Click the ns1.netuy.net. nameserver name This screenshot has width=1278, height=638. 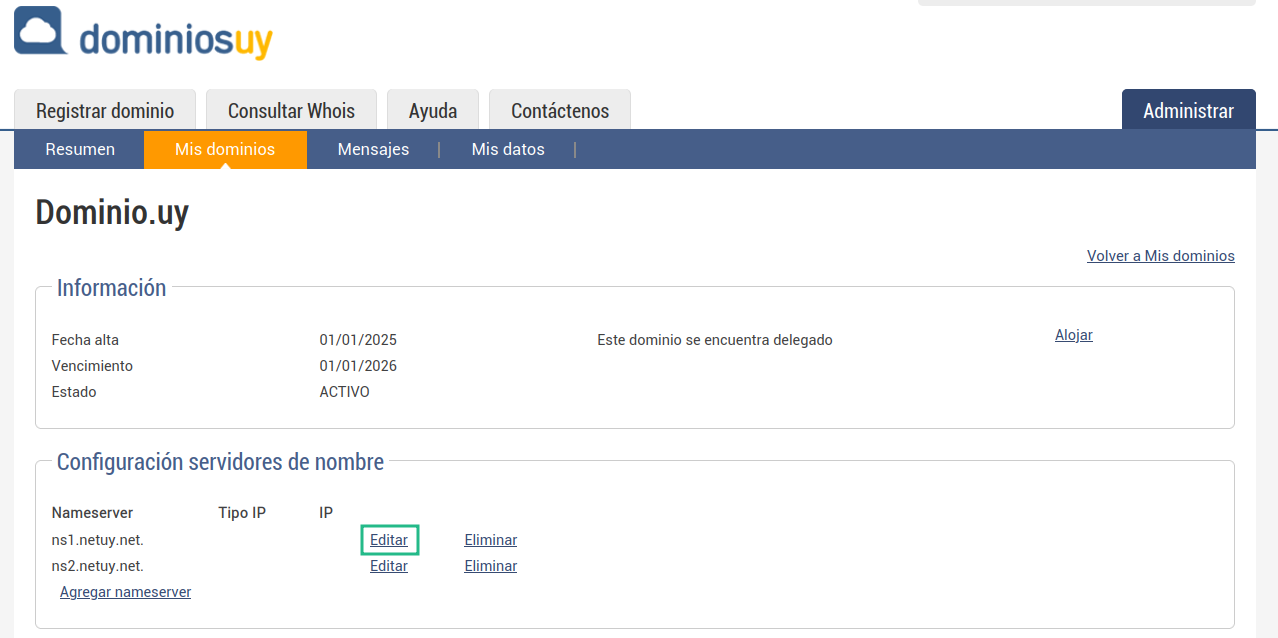tap(98, 540)
